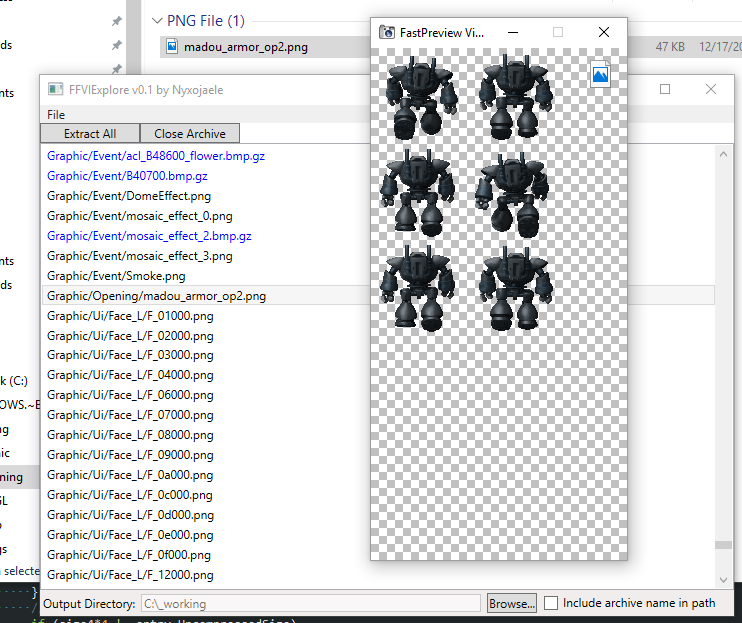Select Graphic/Ui/Face_L/F_02000.png entry
The image size is (742, 623).
point(130,336)
